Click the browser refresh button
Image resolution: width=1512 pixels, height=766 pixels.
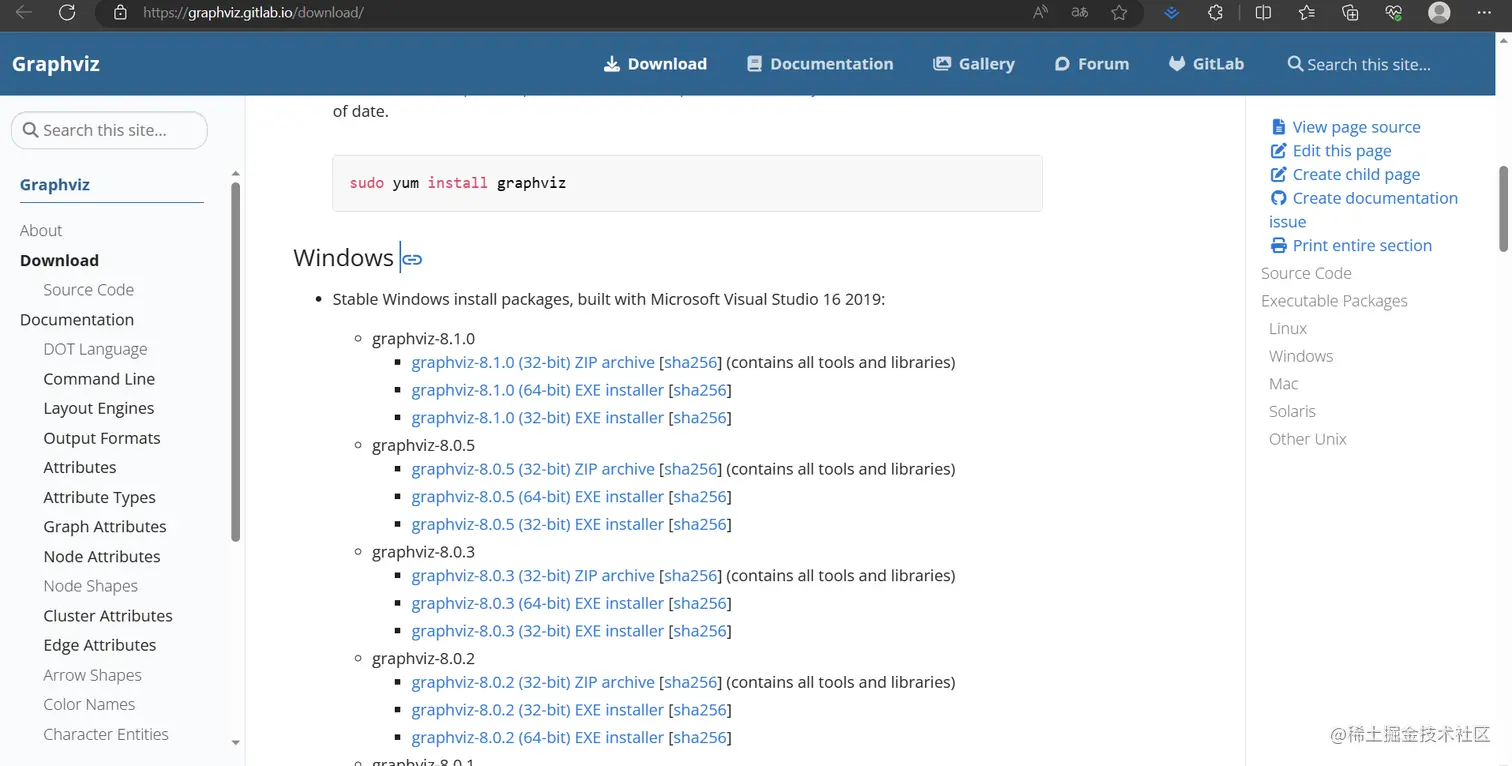(x=67, y=13)
